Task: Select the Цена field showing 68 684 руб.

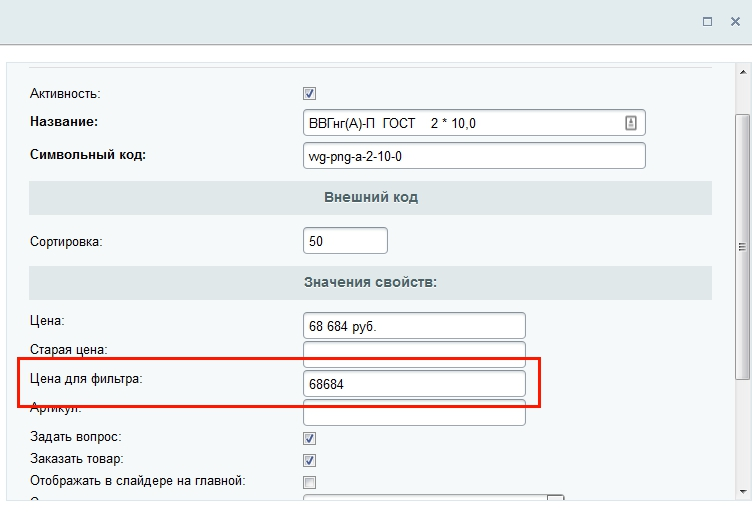Action: pyautogui.click(x=414, y=326)
